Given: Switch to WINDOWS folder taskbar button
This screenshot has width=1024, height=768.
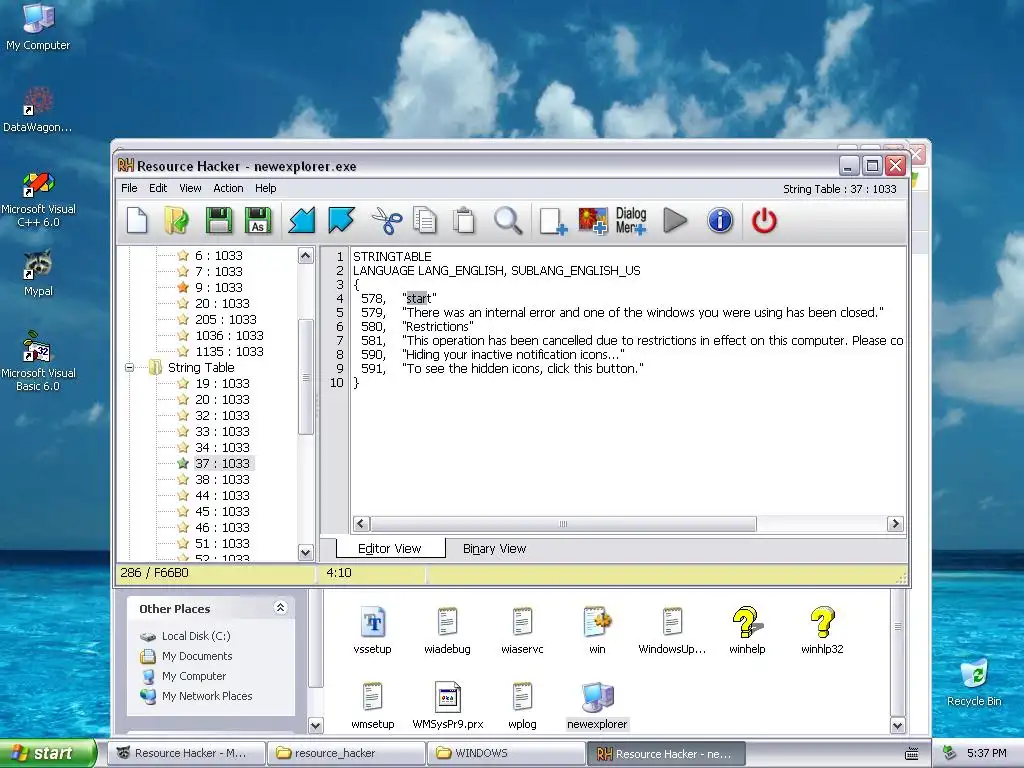Looking at the screenshot, I should tap(506, 753).
